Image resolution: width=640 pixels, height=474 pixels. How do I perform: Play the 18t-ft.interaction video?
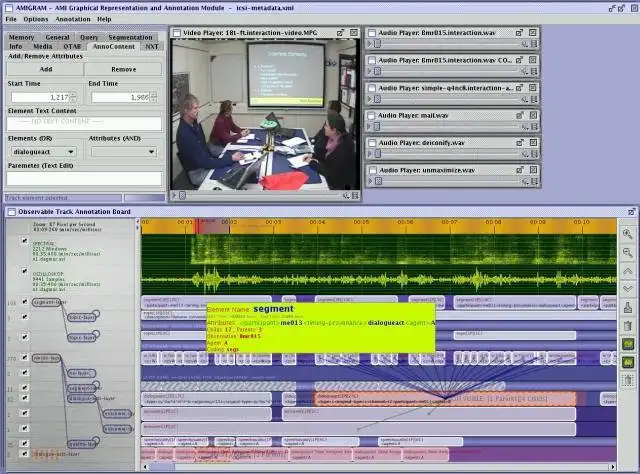174,196
